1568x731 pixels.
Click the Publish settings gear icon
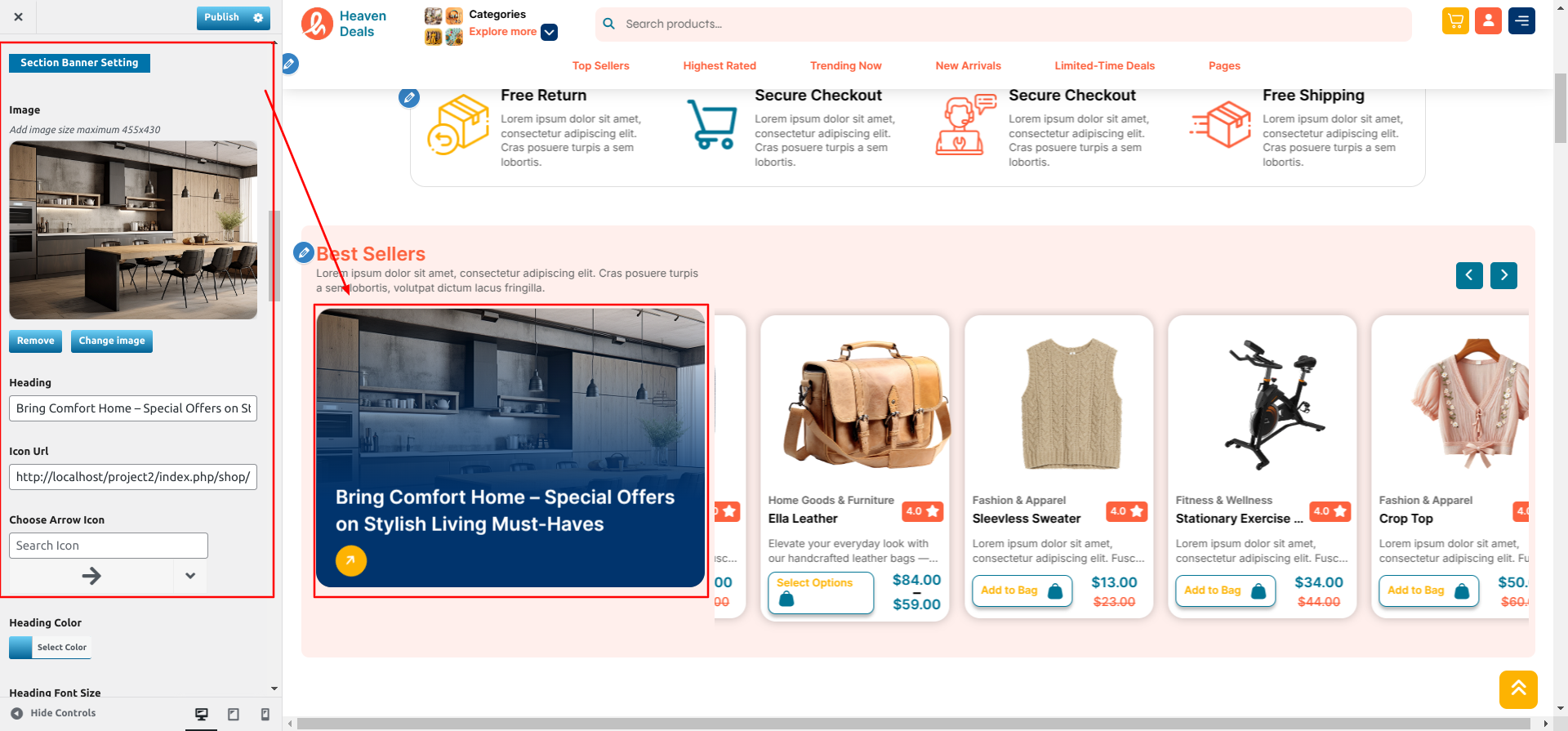coord(259,17)
